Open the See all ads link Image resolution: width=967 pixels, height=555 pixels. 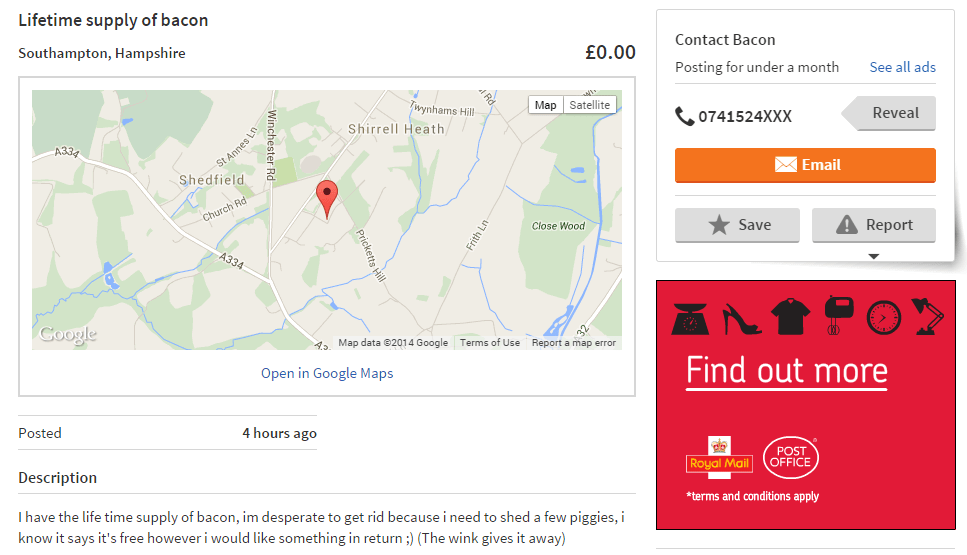coord(902,67)
